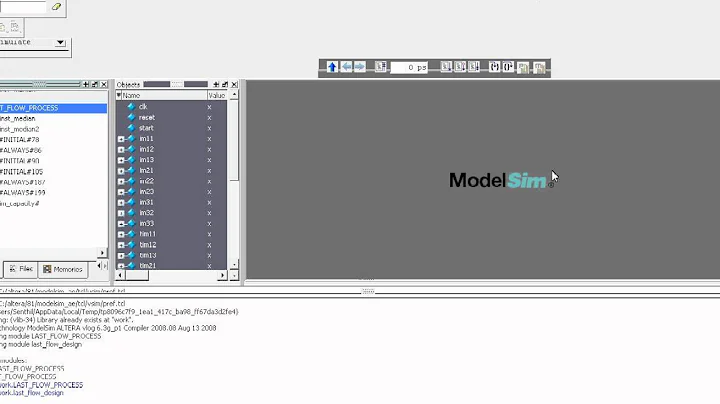Expand the im23 signal bus
Screen dimensions: 720x404
121,192
